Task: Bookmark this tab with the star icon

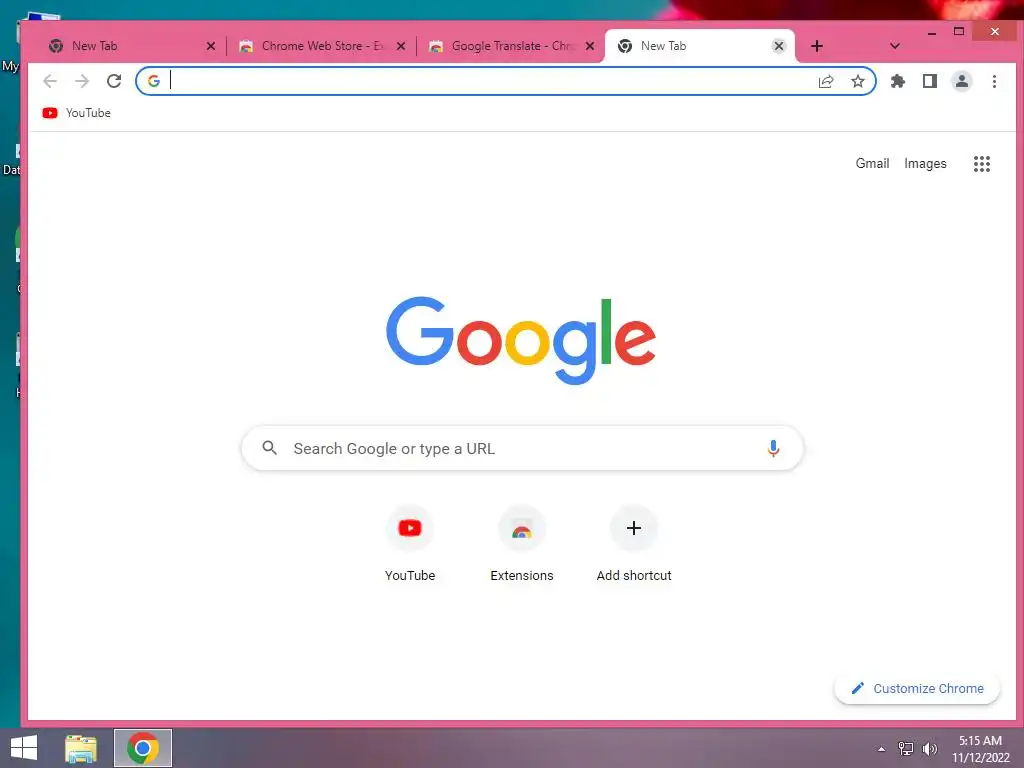Action: (x=857, y=81)
